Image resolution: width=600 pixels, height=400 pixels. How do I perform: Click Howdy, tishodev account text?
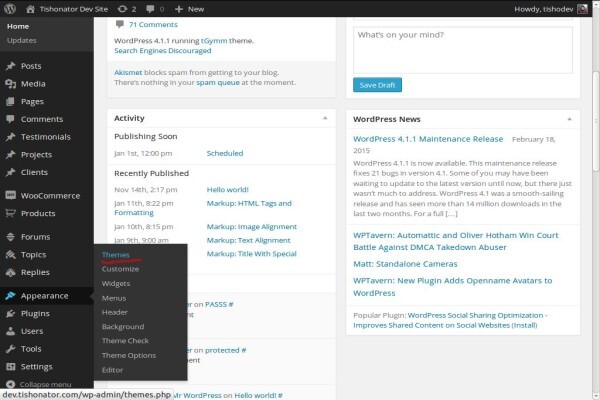point(543,9)
